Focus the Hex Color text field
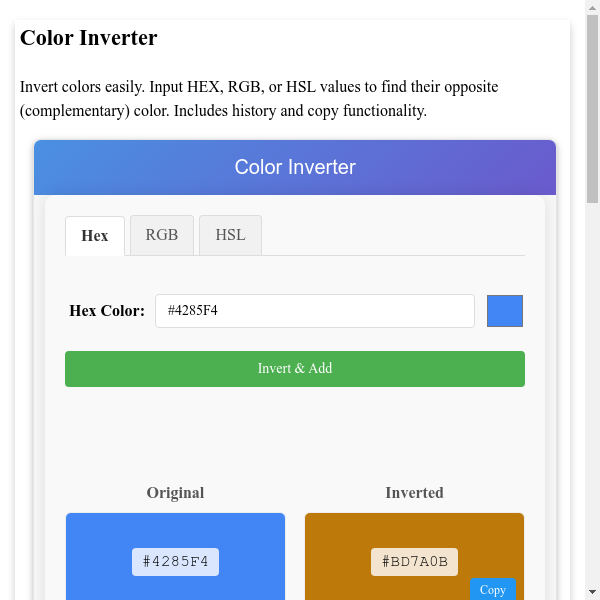 (314, 311)
